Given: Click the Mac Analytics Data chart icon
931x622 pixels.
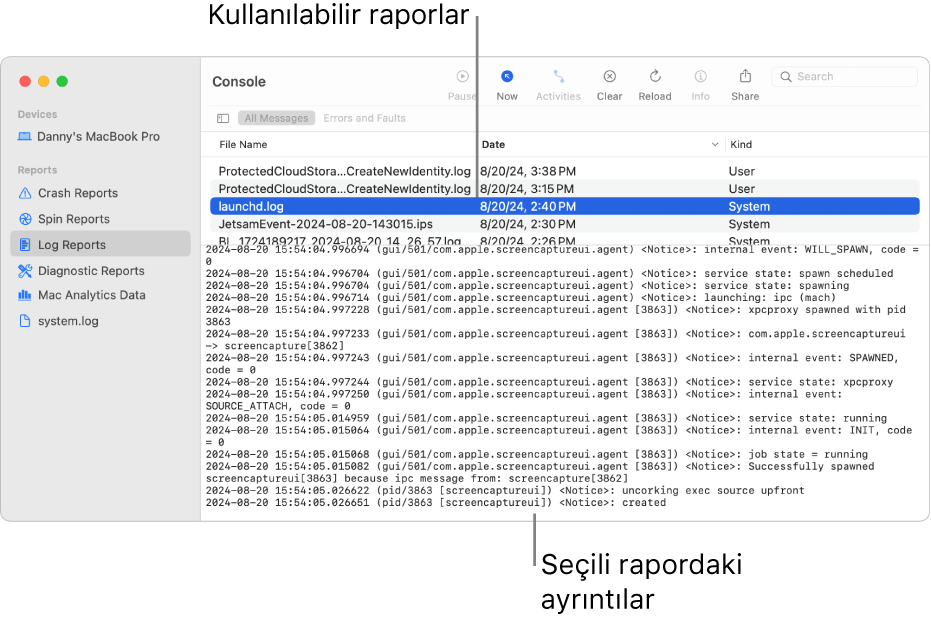Looking at the screenshot, I should 24,294.
